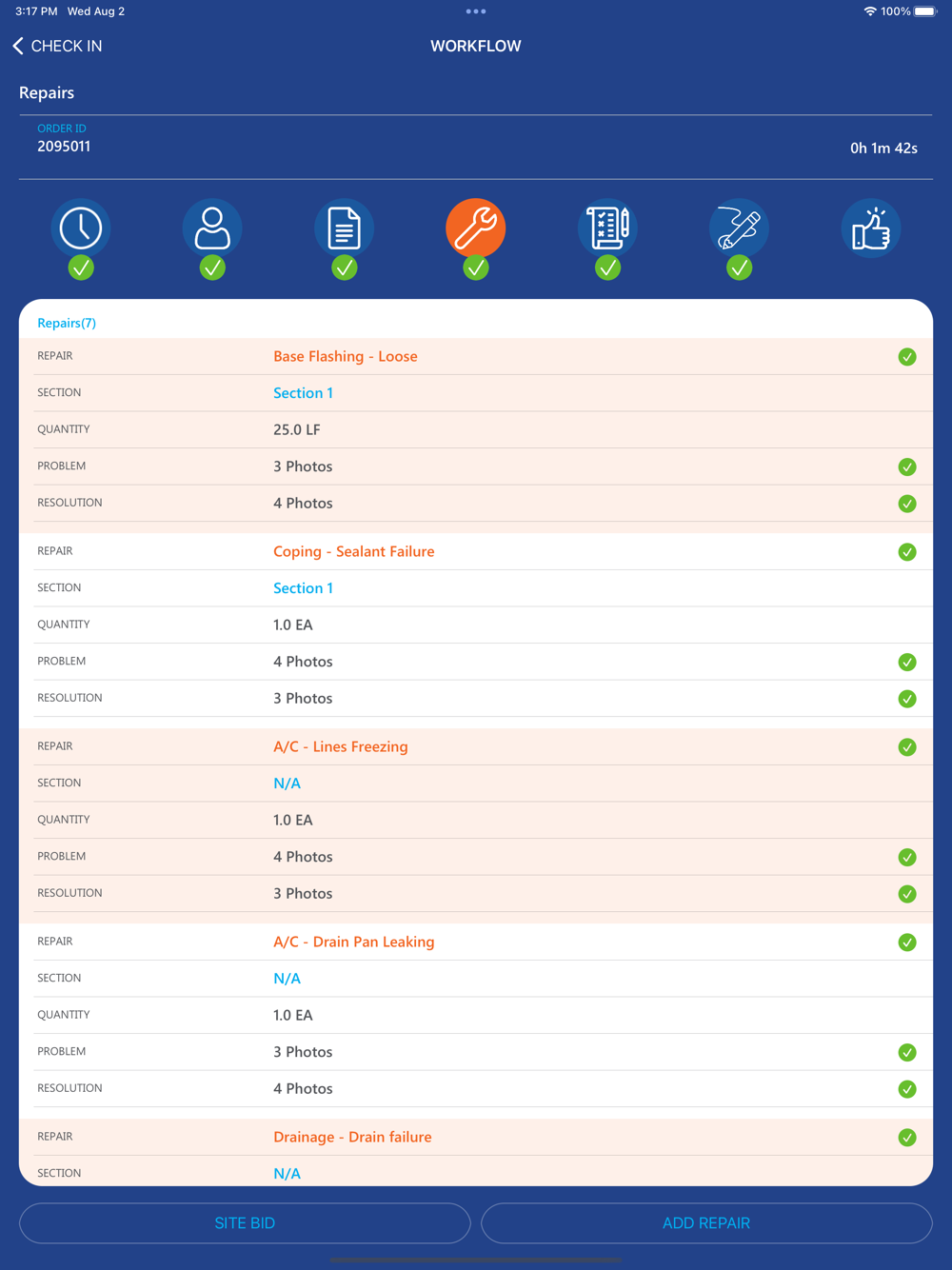
Task: Tap check mark for Base Flashing - Loose
Action: point(907,357)
